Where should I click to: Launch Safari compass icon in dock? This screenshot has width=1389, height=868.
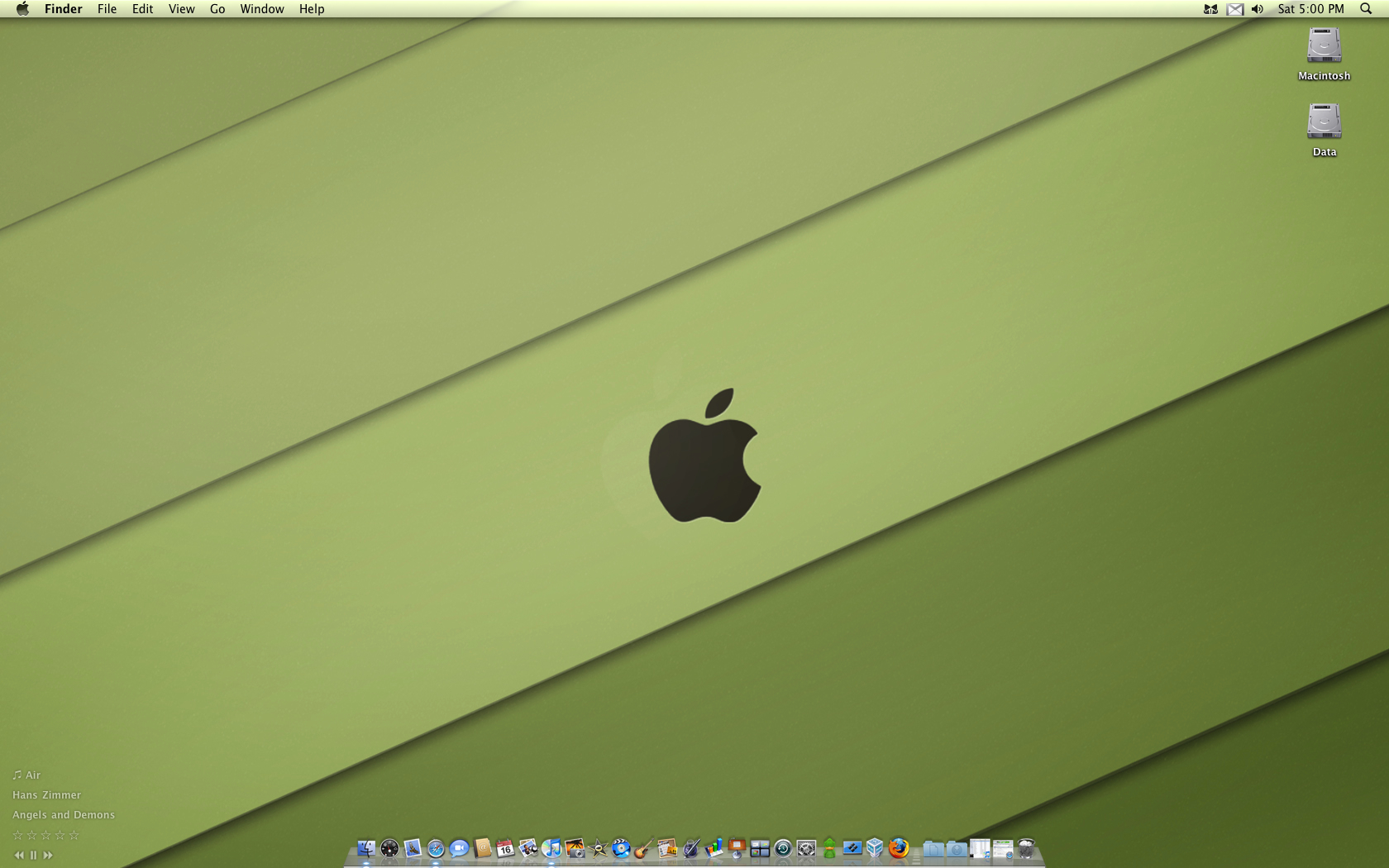436,848
